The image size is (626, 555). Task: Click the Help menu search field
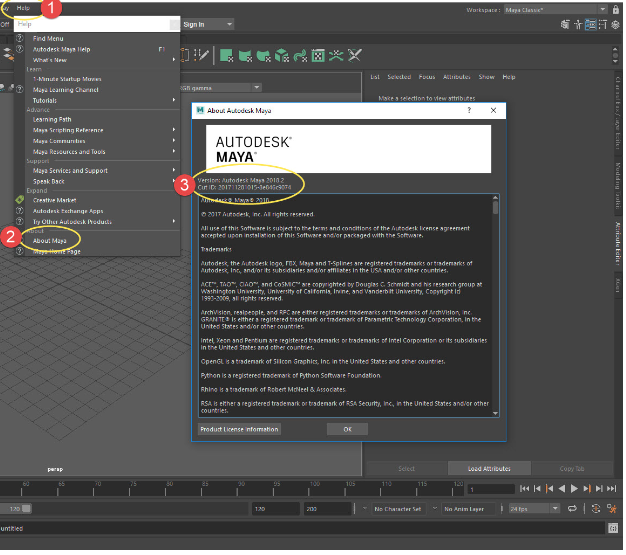pyautogui.click(x=92, y=24)
